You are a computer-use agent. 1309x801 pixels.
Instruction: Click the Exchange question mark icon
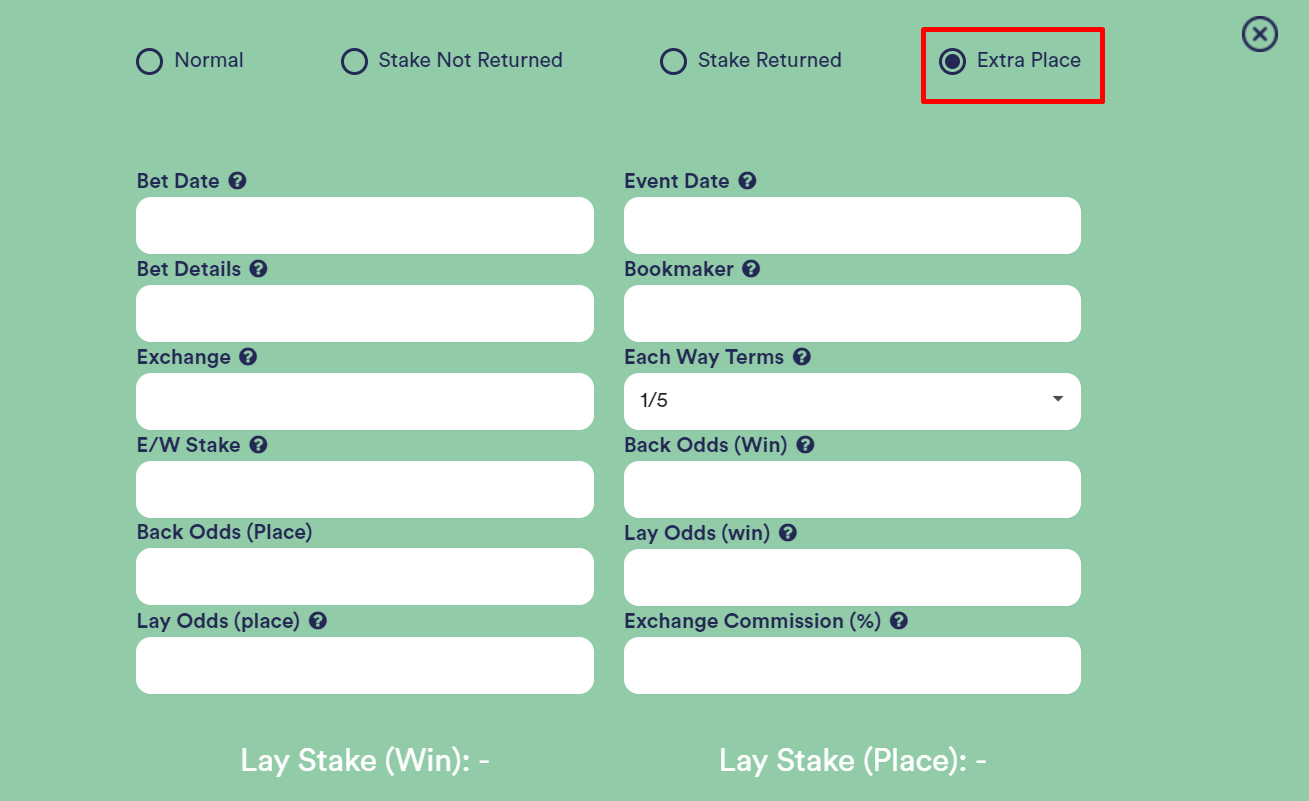point(248,357)
